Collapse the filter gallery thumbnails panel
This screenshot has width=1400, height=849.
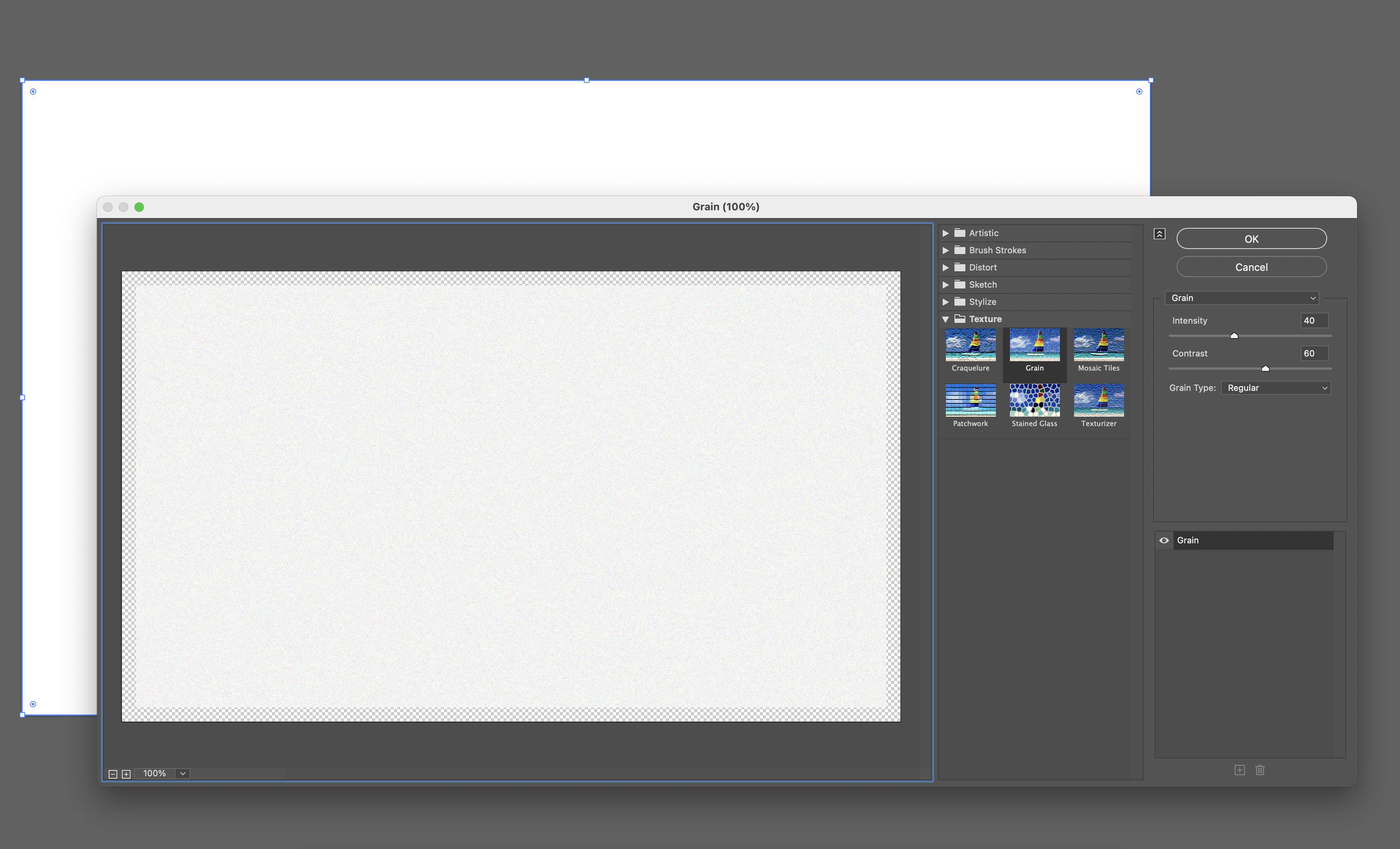1159,234
